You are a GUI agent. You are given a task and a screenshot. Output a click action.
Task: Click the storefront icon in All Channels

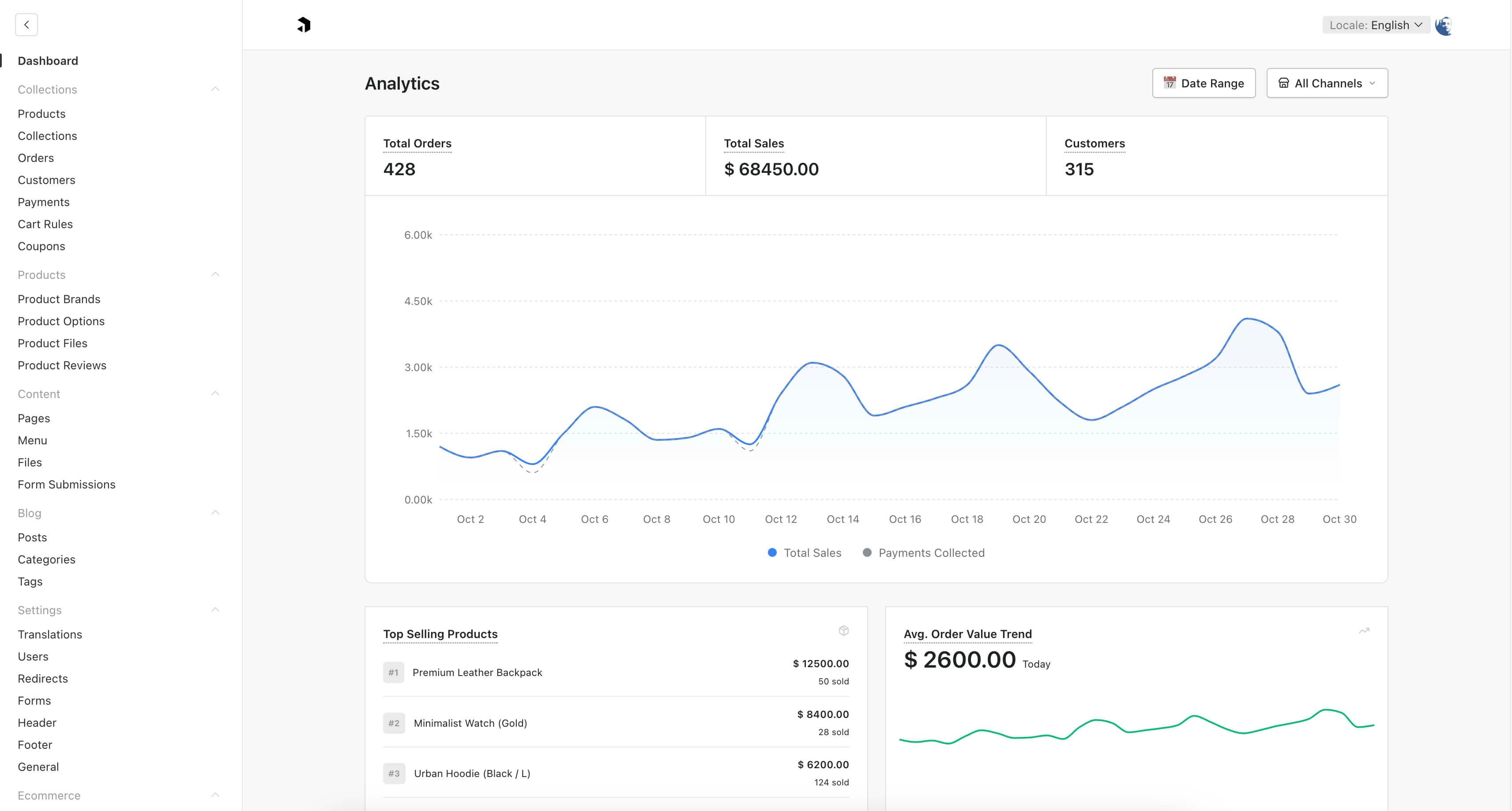1283,83
